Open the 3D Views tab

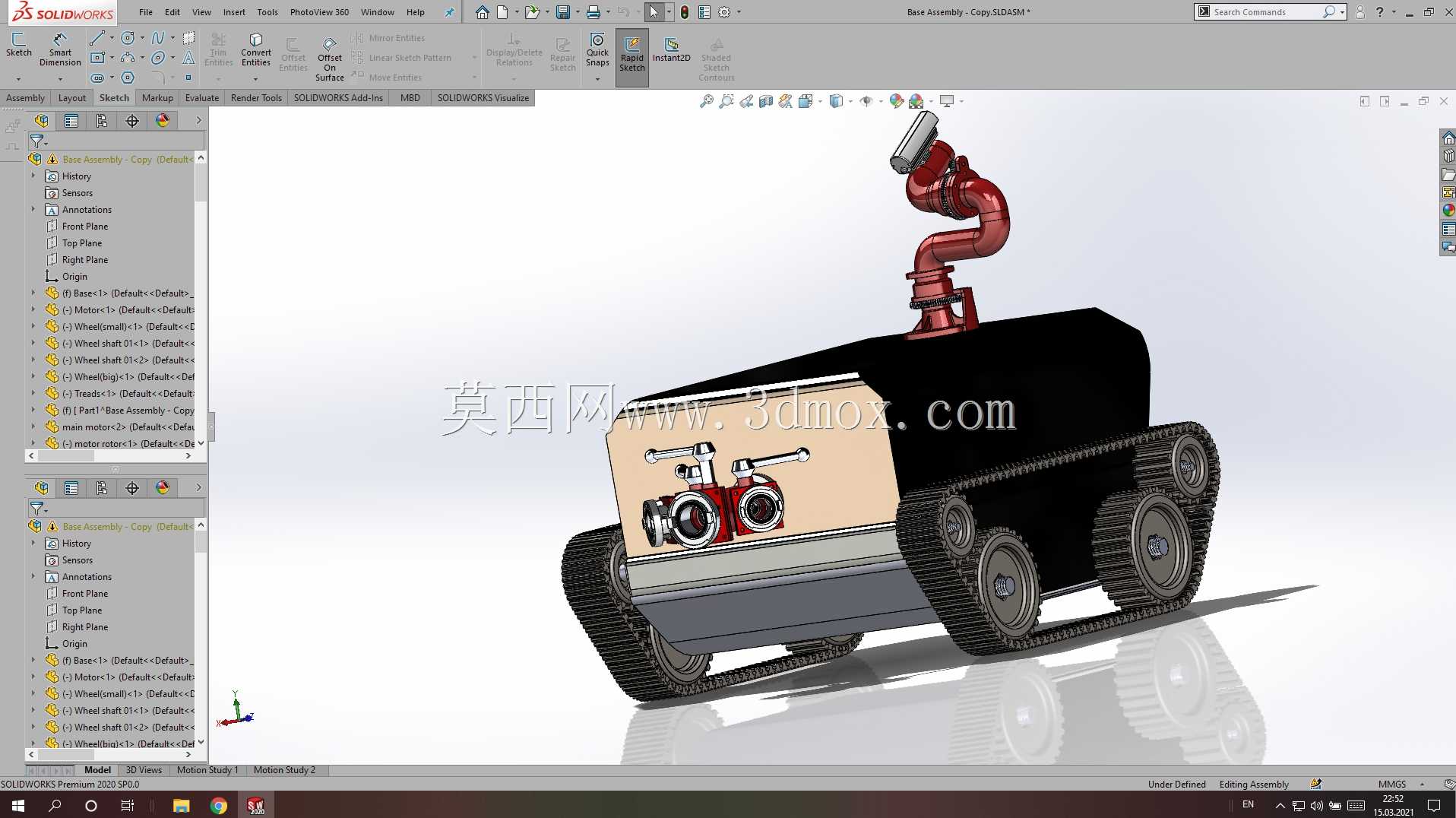pos(144,770)
